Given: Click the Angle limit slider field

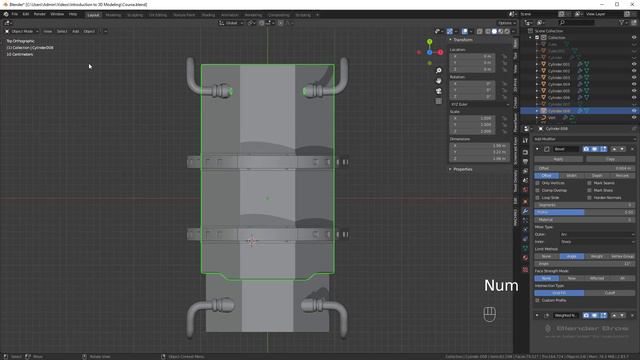Looking at the screenshot, I should tap(584, 264).
